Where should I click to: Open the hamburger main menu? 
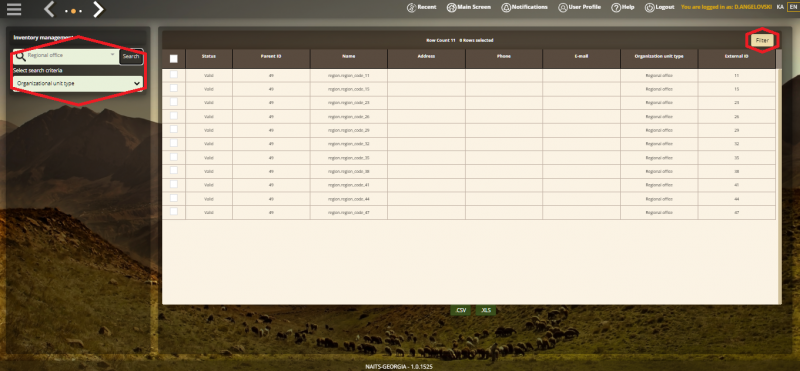pyautogui.click(x=14, y=9)
